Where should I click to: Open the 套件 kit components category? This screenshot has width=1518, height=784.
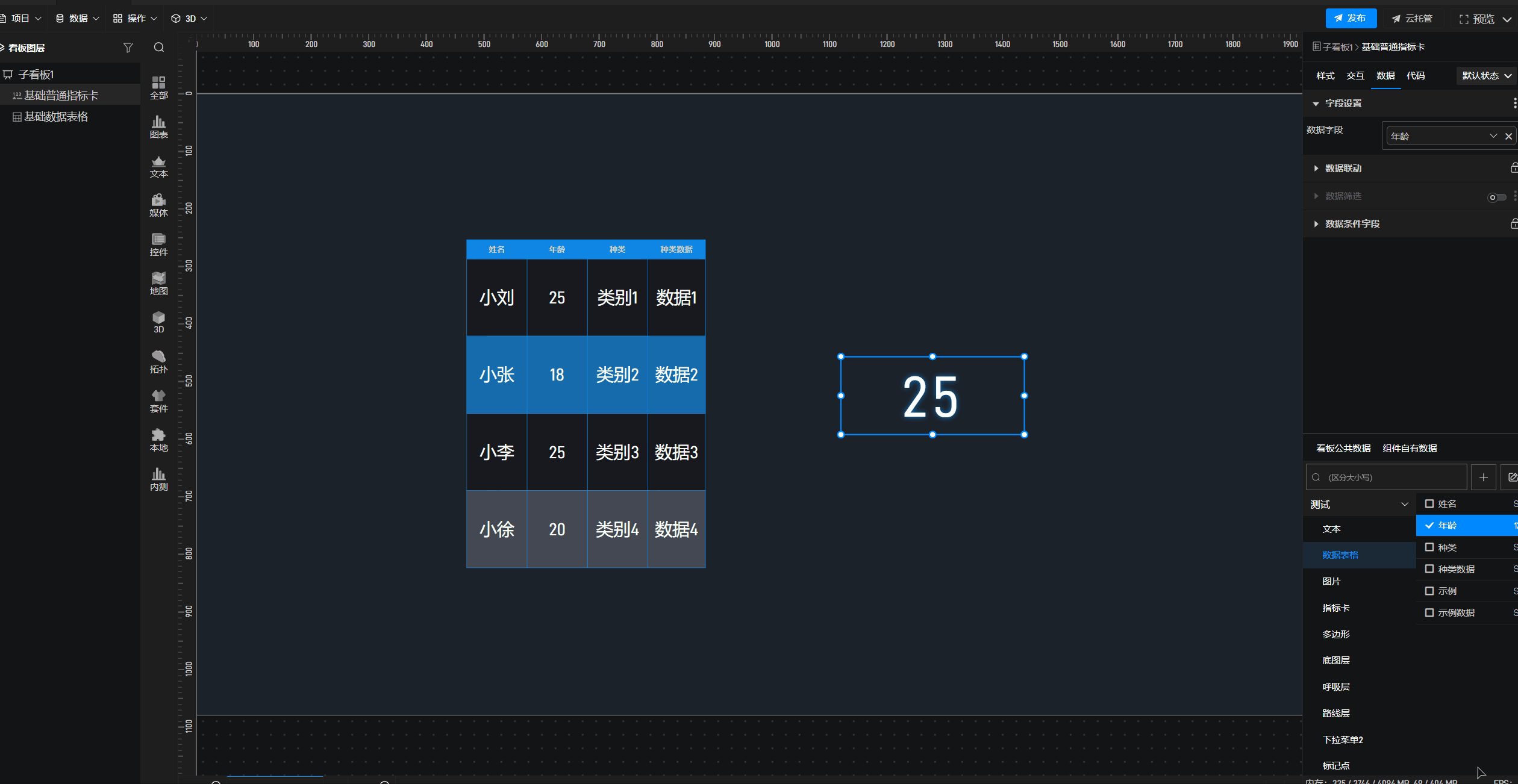pyautogui.click(x=158, y=401)
